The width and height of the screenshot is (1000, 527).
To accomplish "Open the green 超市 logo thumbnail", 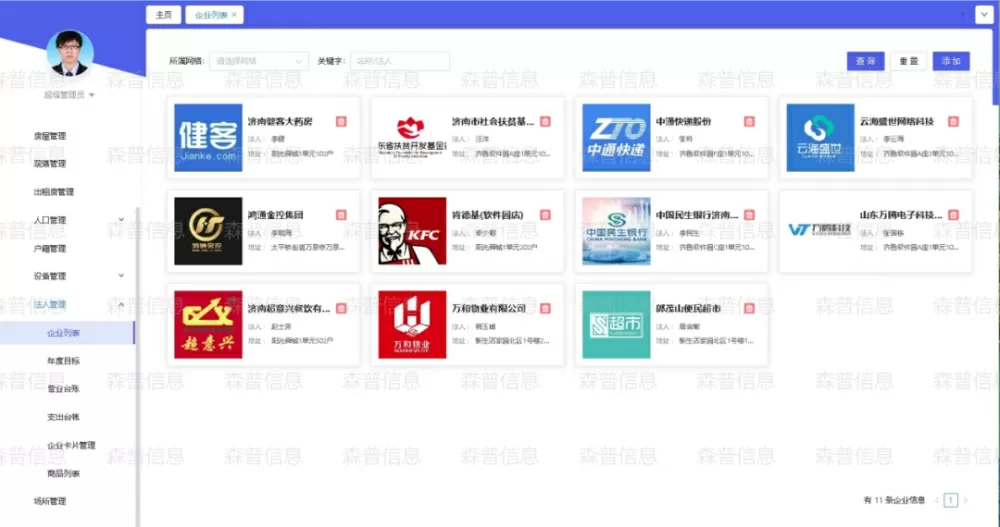I will [x=616, y=324].
